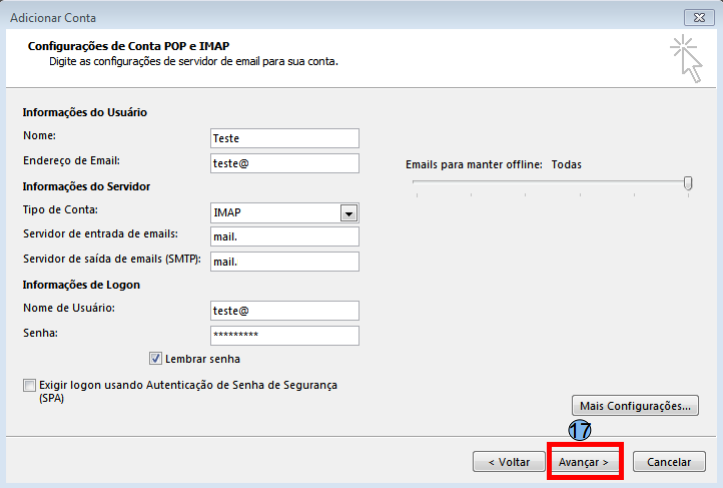This screenshot has width=723, height=488.
Task: Focus the Nome de Usuário field
Action: (284, 311)
